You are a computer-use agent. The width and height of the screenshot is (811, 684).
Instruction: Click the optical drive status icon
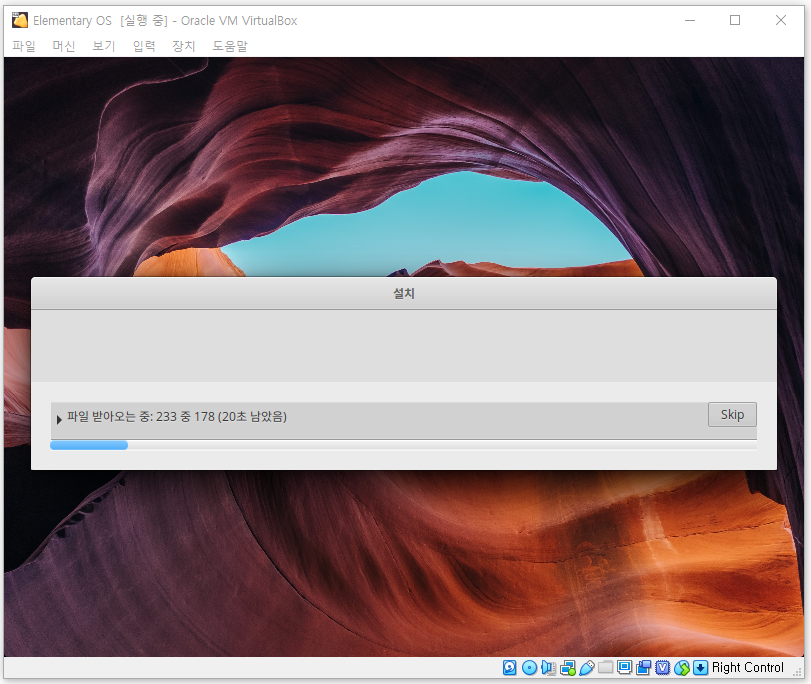coord(529,667)
